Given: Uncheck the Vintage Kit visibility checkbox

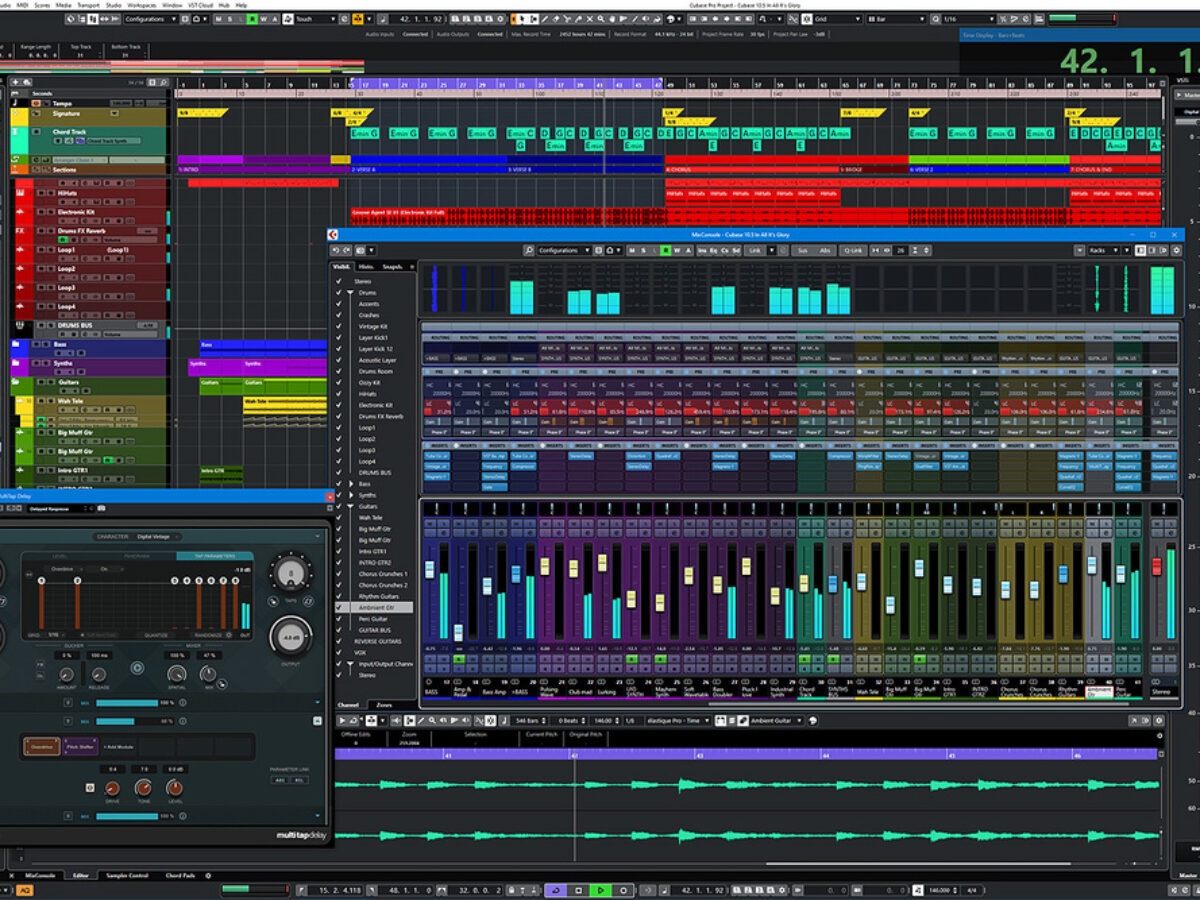Looking at the screenshot, I should pyautogui.click(x=340, y=327).
